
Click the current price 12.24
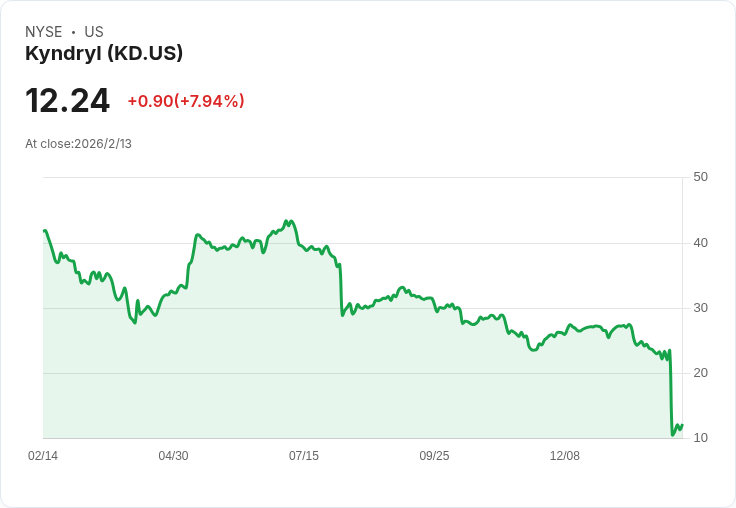[x=67, y=101]
